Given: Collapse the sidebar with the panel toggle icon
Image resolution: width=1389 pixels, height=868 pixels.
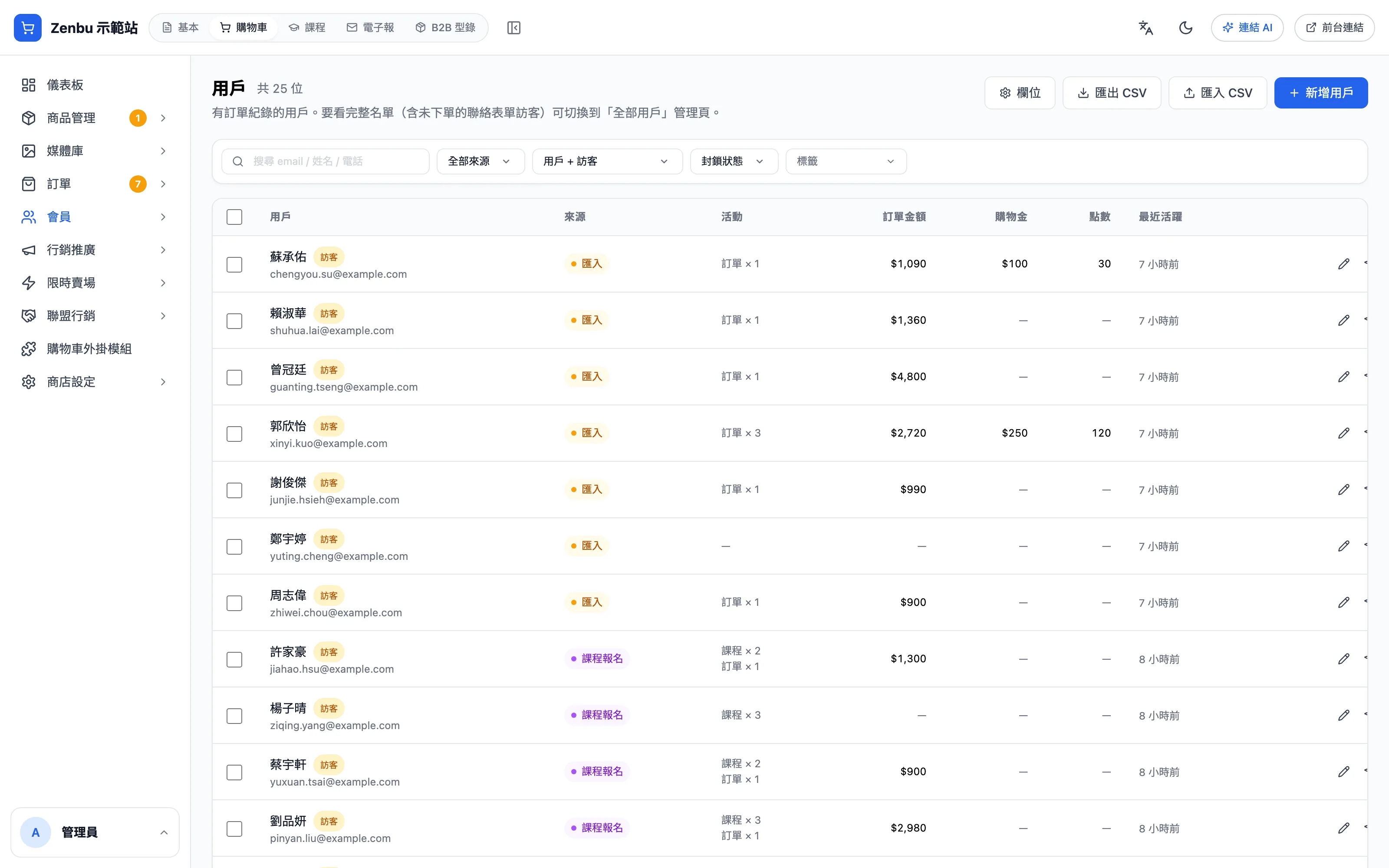Looking at the screenshot, I should (x=513, y=27).
